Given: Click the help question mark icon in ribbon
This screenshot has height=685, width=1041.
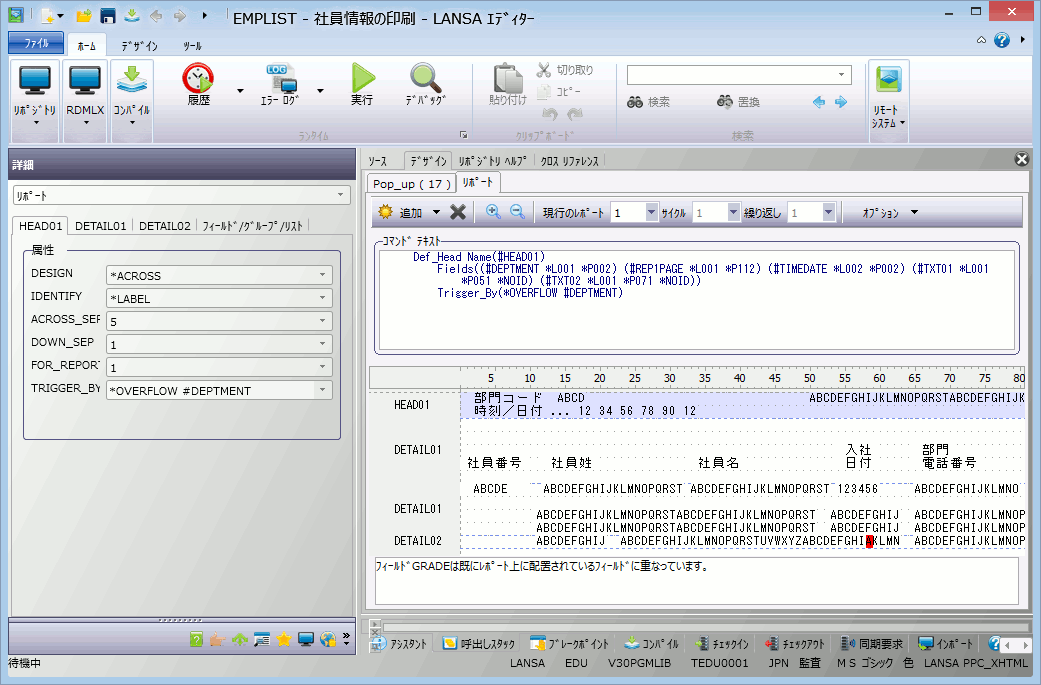Looking at the screenshot, I should click(x=1002, y=40).
